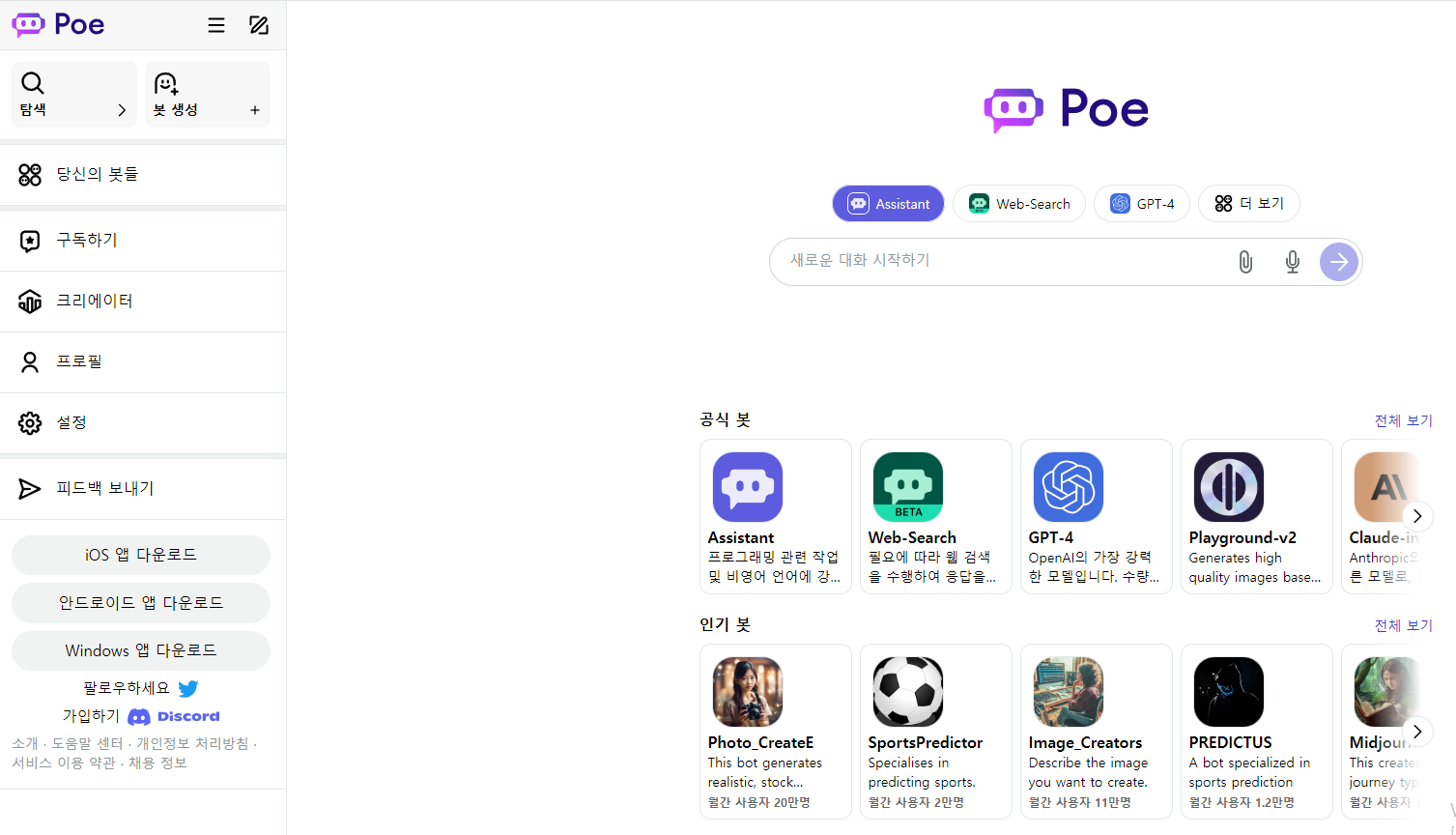This screenshot has width=1456, height=835.
Task: Start a new chat with the compose icon
Action: (259, 25)
